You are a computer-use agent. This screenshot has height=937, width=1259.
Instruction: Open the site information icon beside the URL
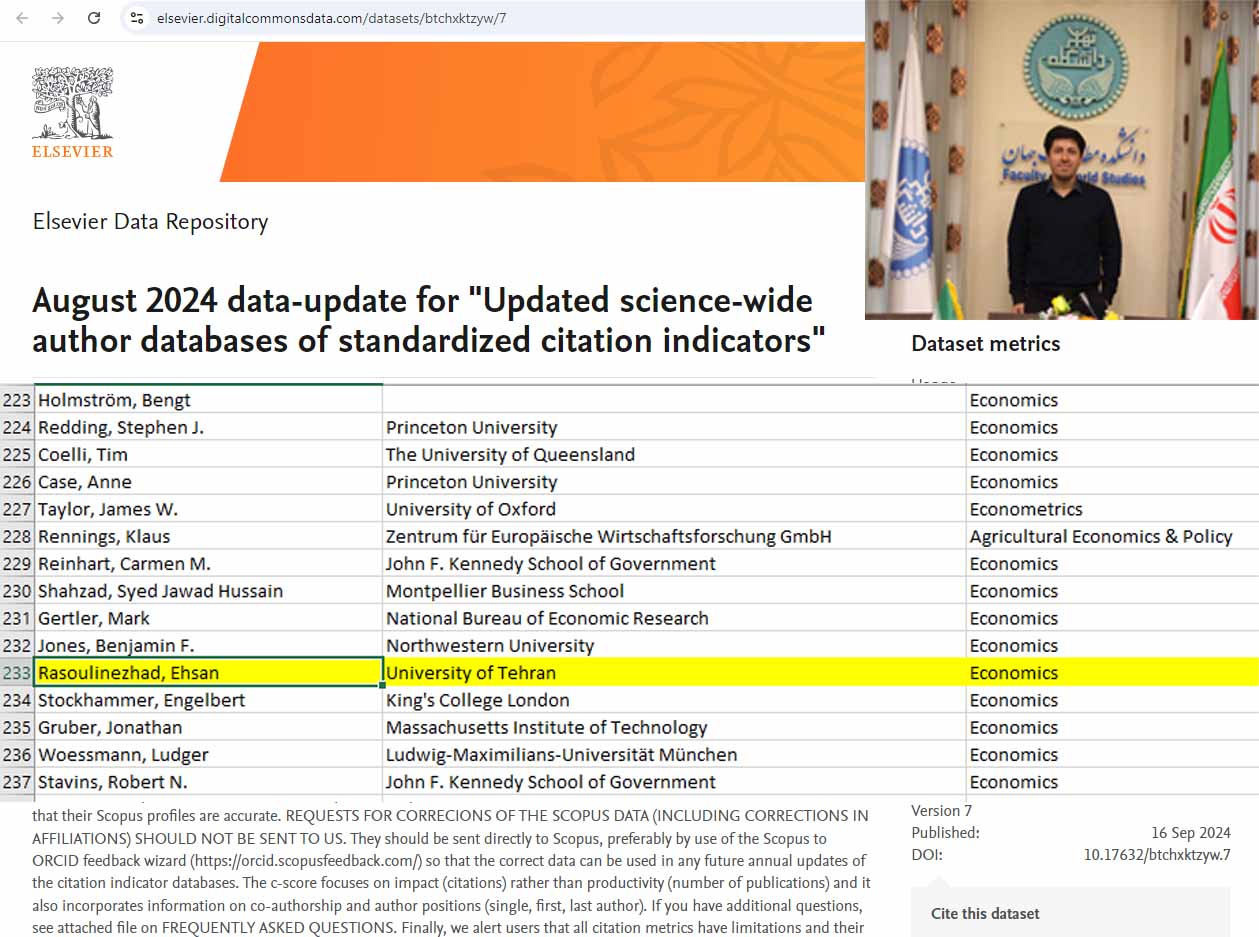[x=138, y=18]
